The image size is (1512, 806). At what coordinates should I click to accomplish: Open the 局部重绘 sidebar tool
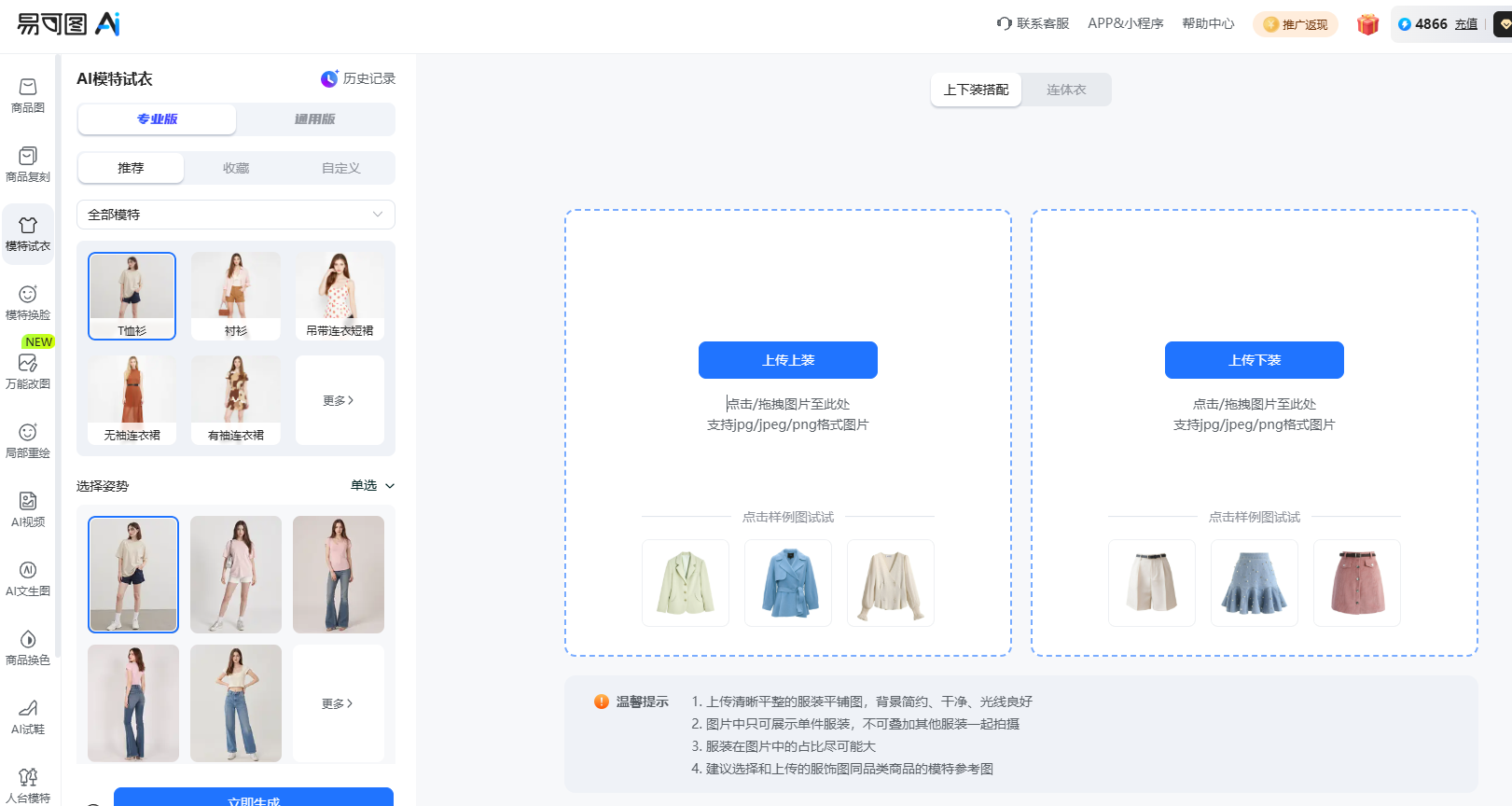(28, 441)
